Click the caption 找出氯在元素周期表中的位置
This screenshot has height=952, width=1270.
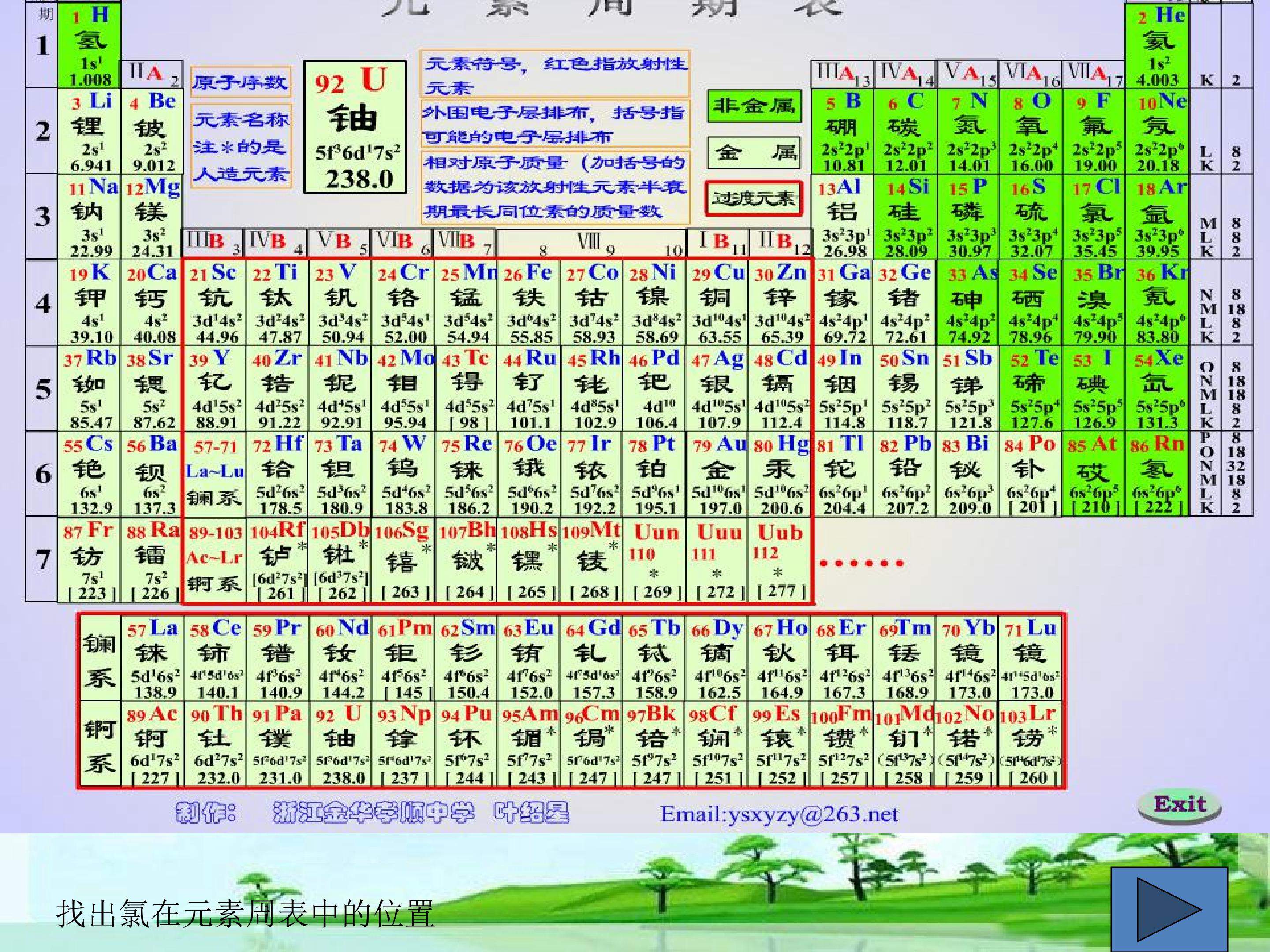point(245,914)
